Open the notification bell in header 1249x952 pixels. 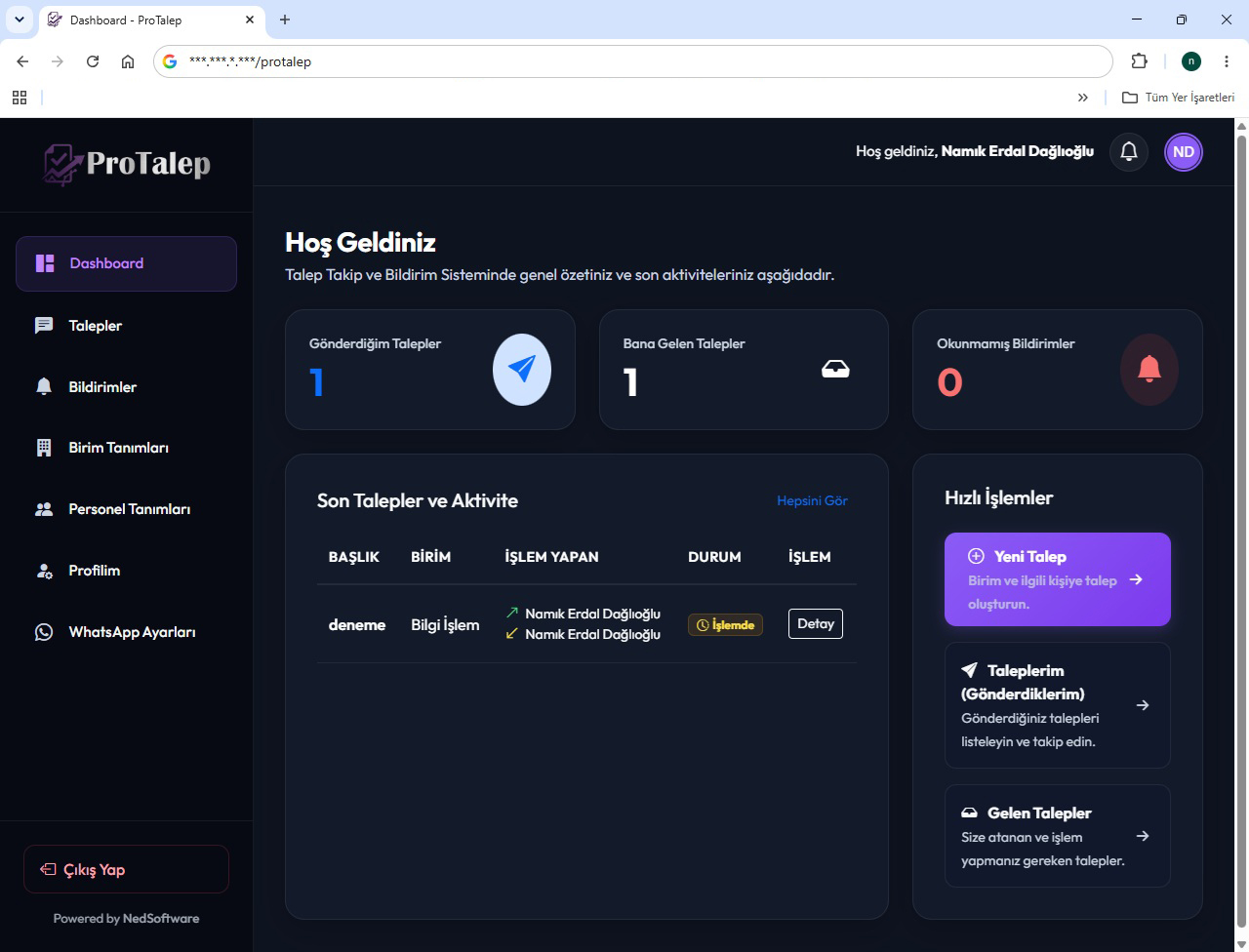(x=1129, y=152)
